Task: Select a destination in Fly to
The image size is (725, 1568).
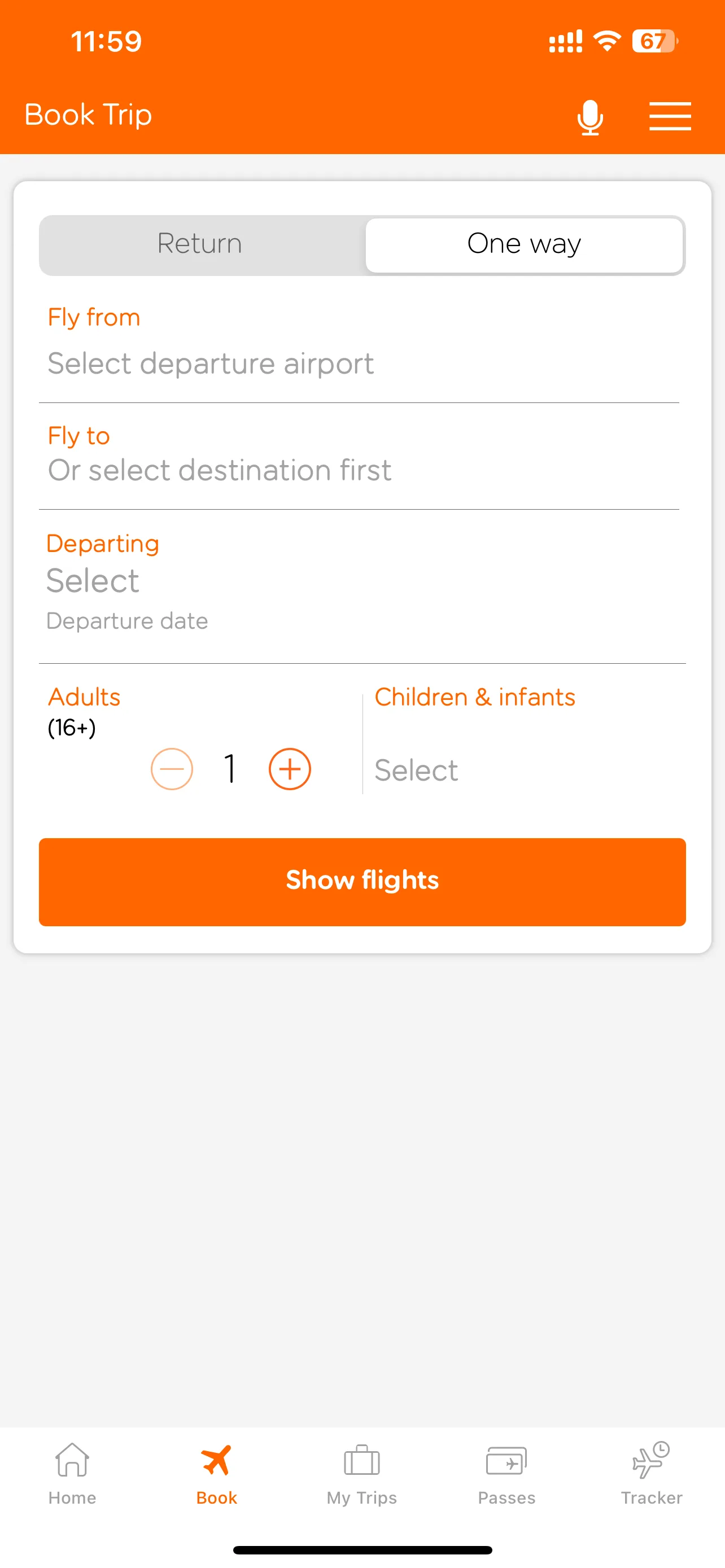Action: 219,470
